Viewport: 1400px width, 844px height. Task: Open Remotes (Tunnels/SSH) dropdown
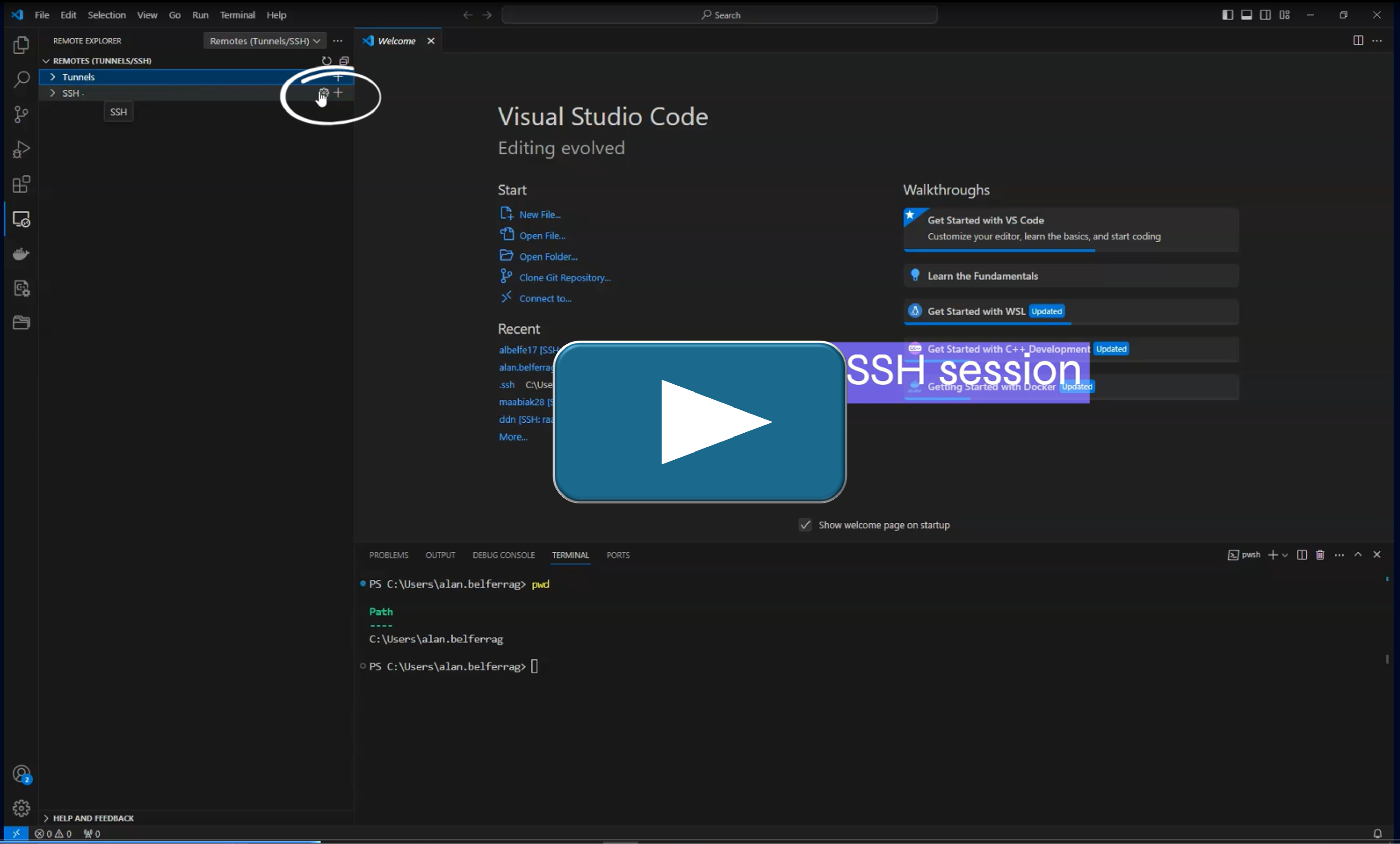click(265, 41)
